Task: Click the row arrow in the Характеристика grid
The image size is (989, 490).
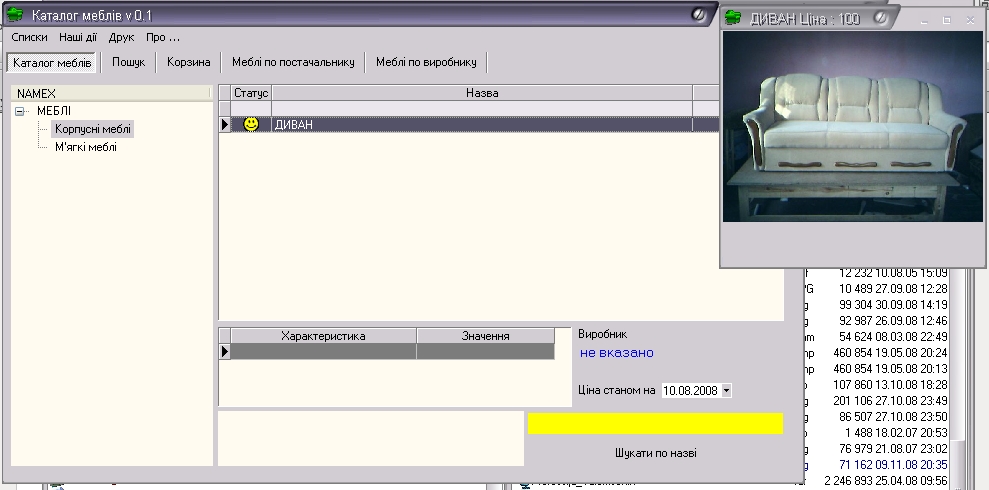Action: pyautogui.click(x=225, y=351)
